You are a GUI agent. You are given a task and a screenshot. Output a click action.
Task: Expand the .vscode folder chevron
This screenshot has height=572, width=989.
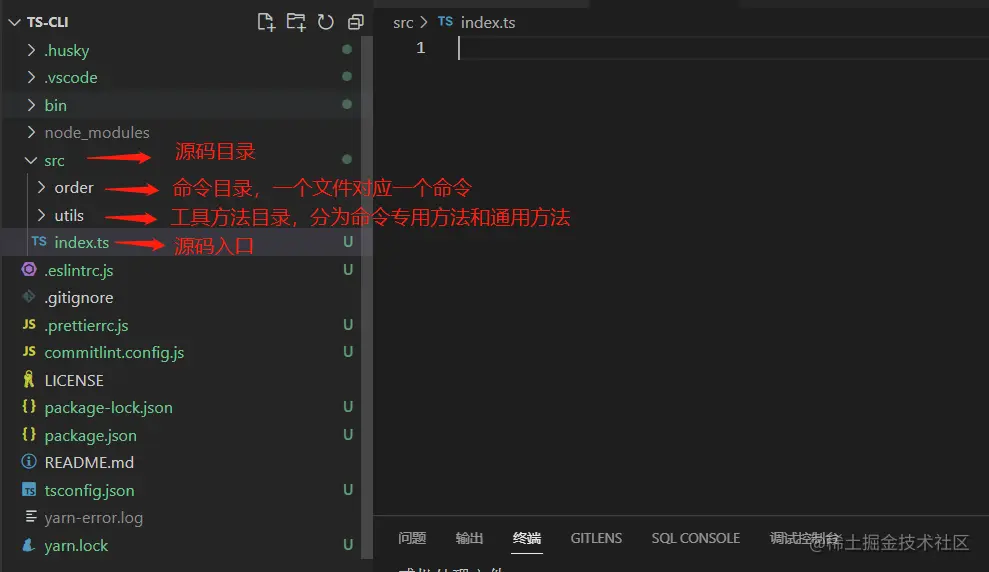coord(31,77)
